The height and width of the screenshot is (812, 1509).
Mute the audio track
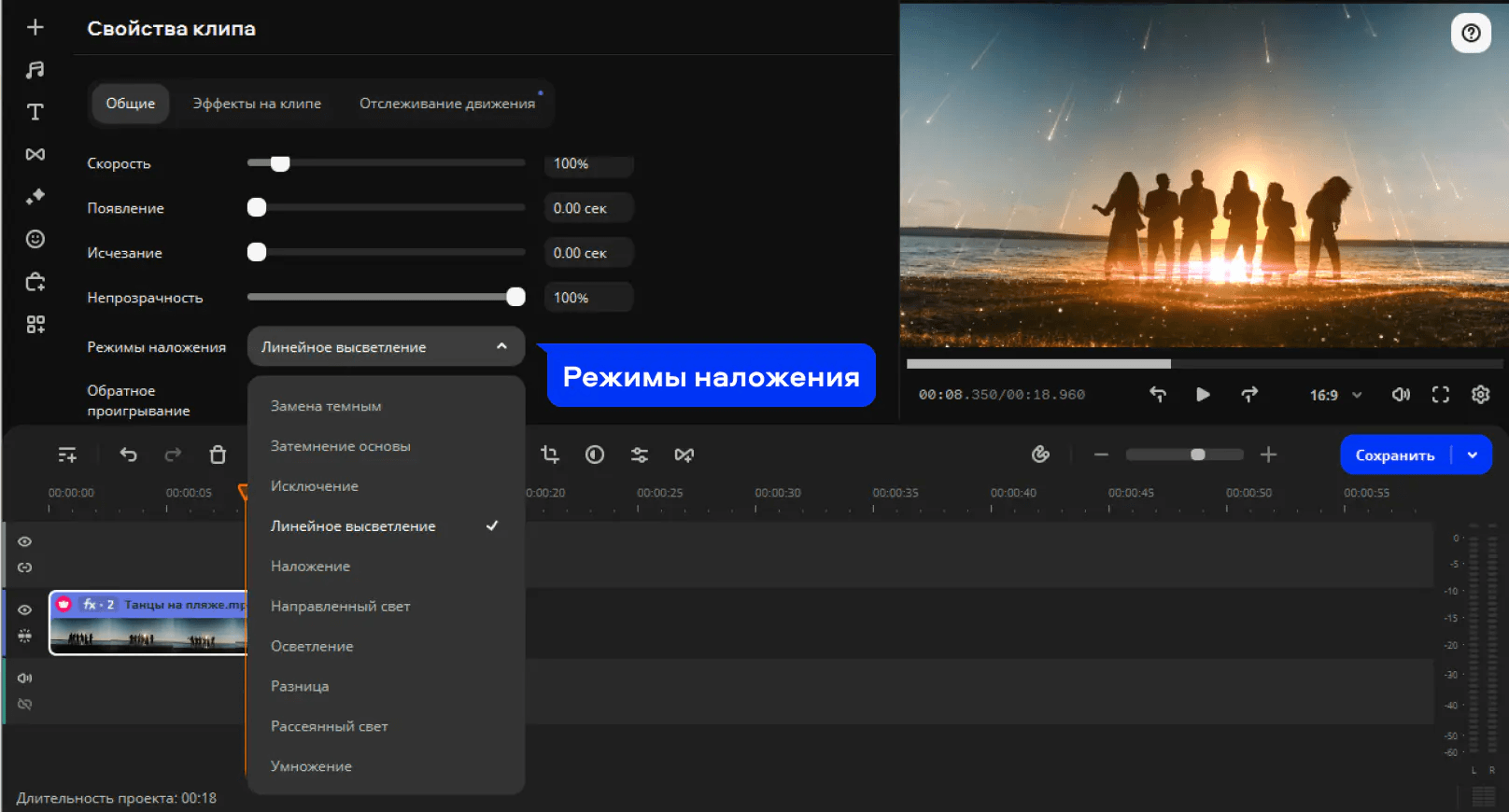(x=25, y=678)
